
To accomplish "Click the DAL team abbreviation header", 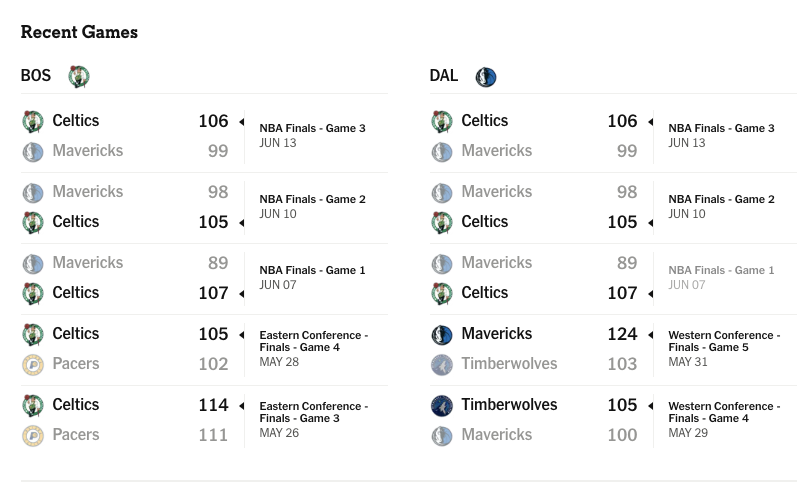I will [444, 76].
